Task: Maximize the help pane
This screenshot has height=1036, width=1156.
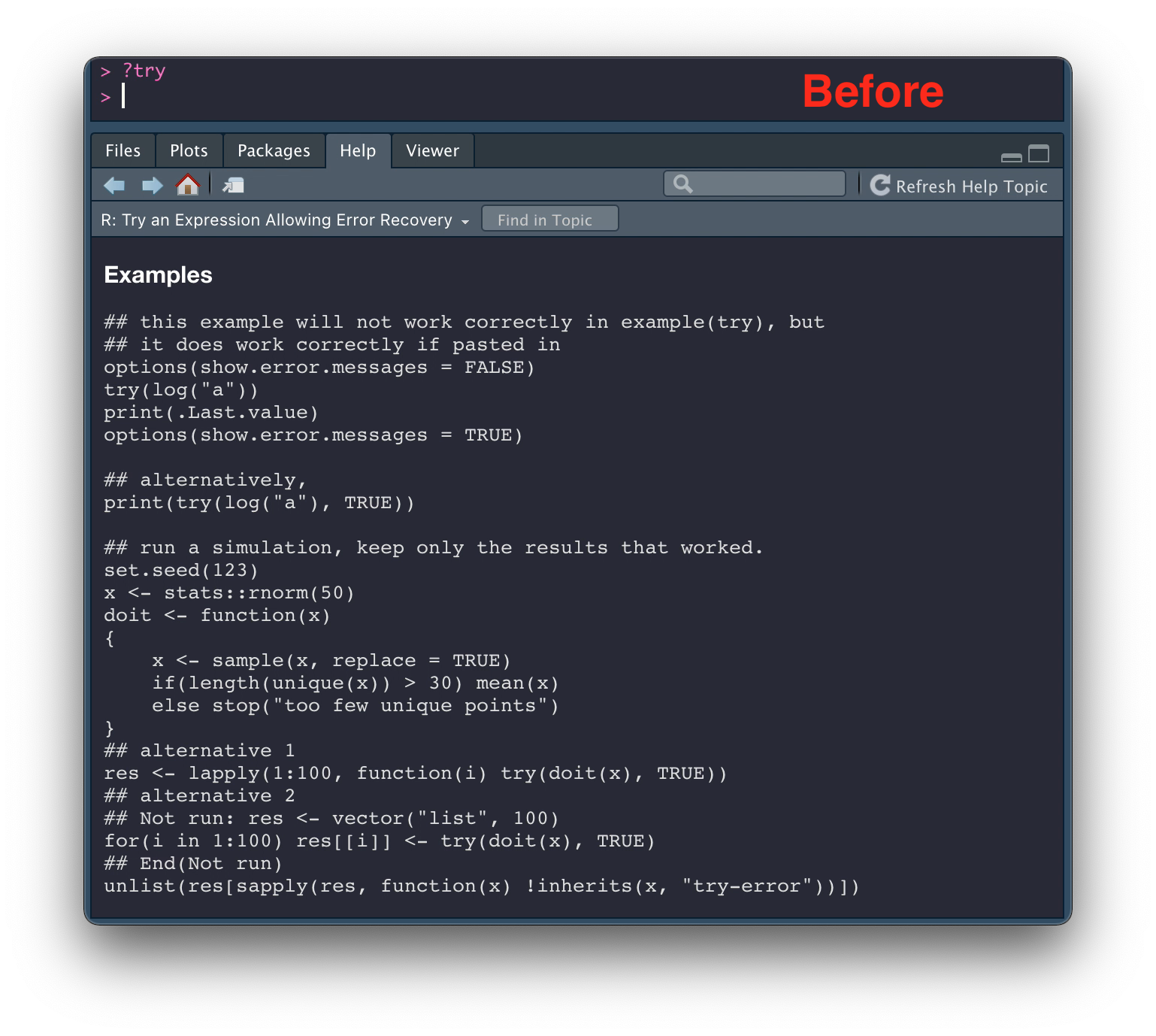Action: (1039, 154)
